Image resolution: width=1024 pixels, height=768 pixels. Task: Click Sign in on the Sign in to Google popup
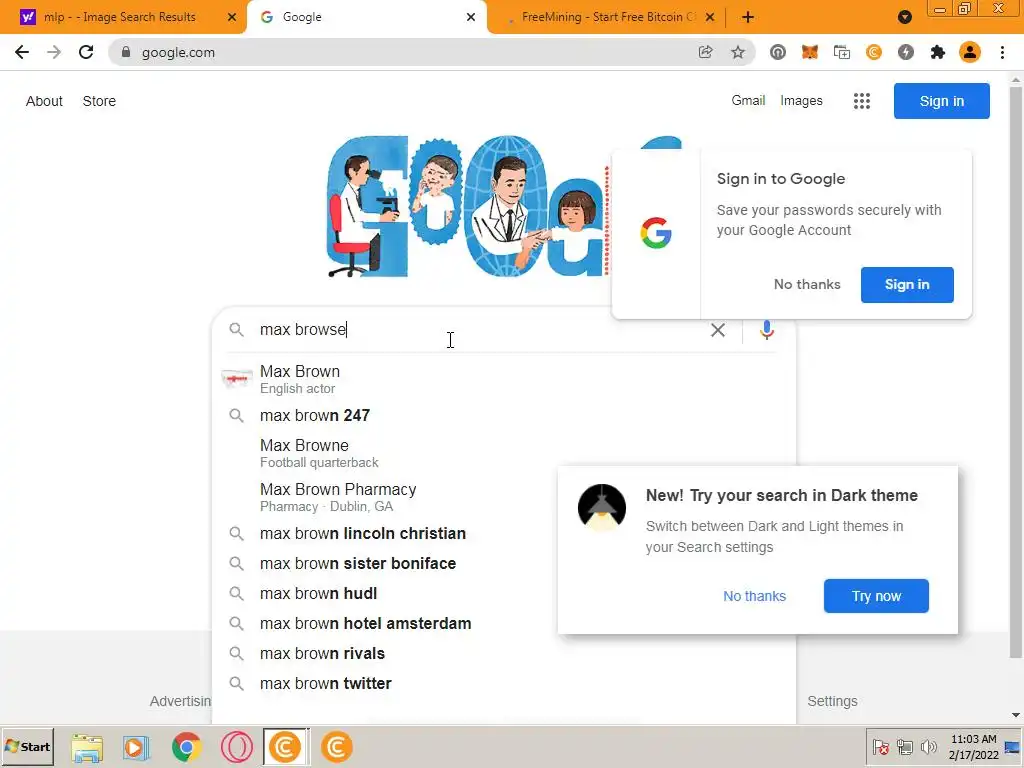pyautogui.click(x=907, y=285)
